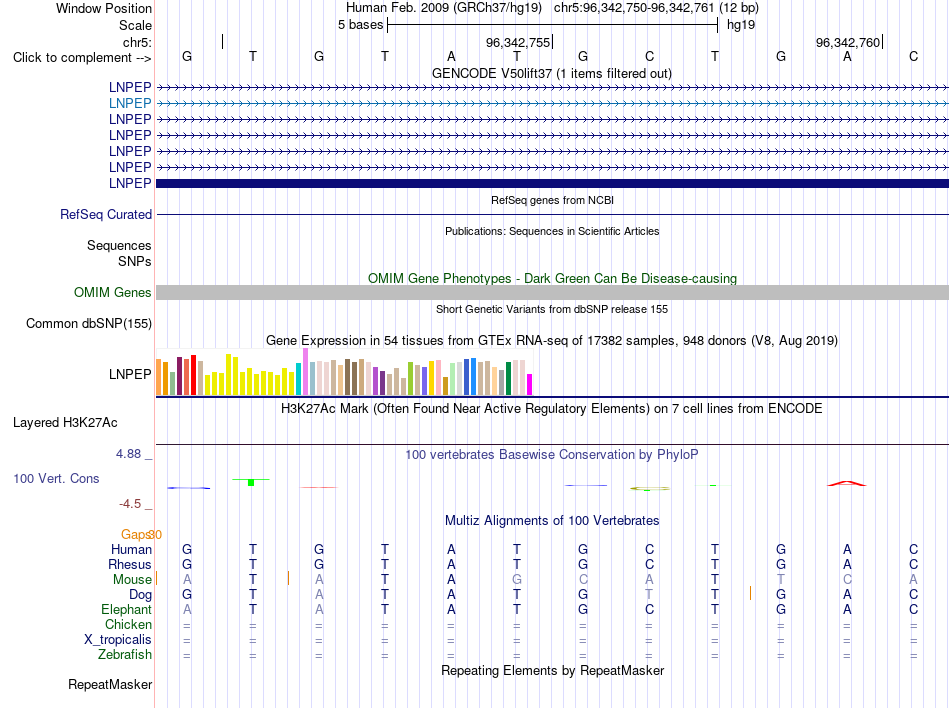Click the OMIM Genes track label
950x708 pixels.
coord(113,293)
